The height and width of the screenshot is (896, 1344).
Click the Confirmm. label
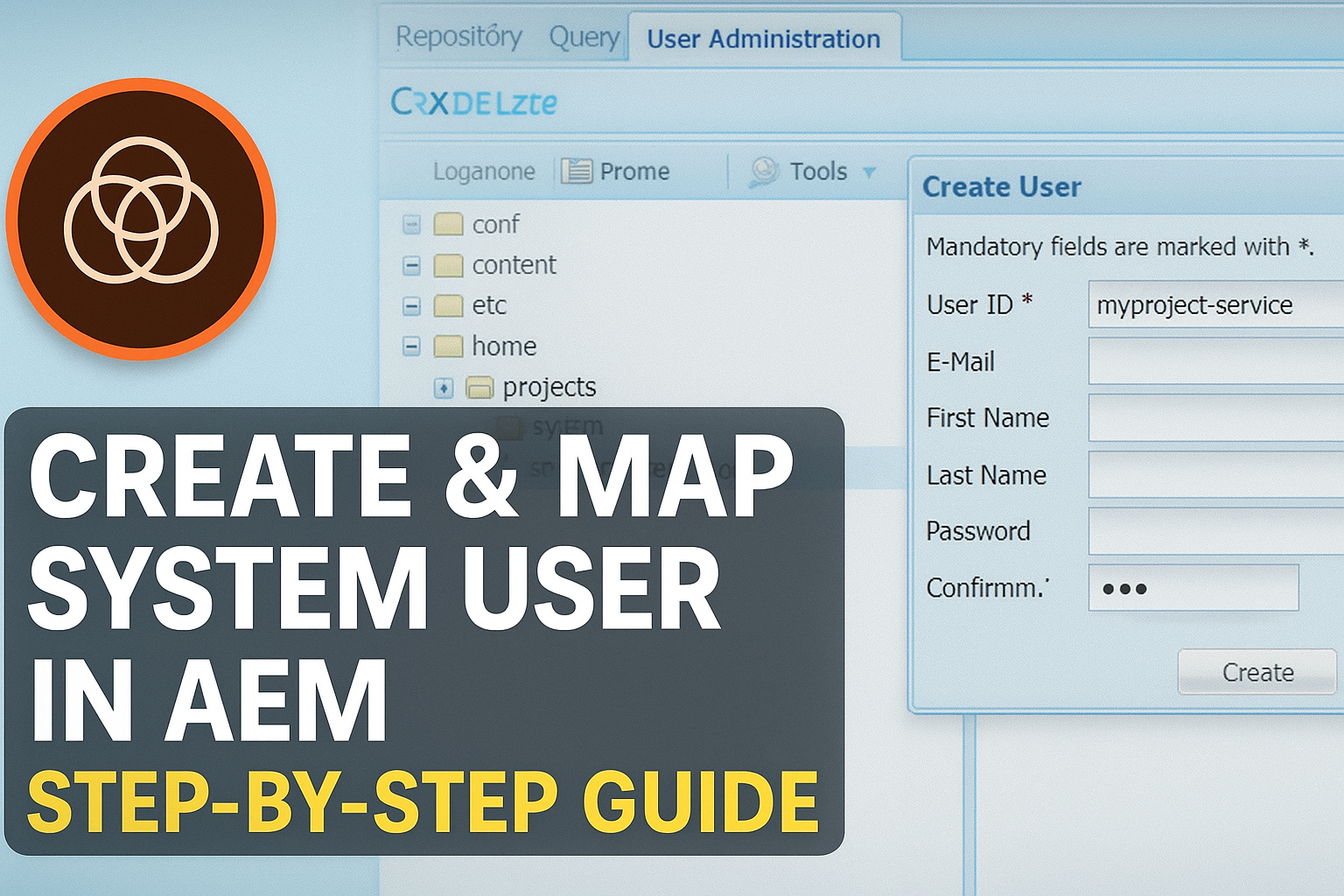[988, 588]
